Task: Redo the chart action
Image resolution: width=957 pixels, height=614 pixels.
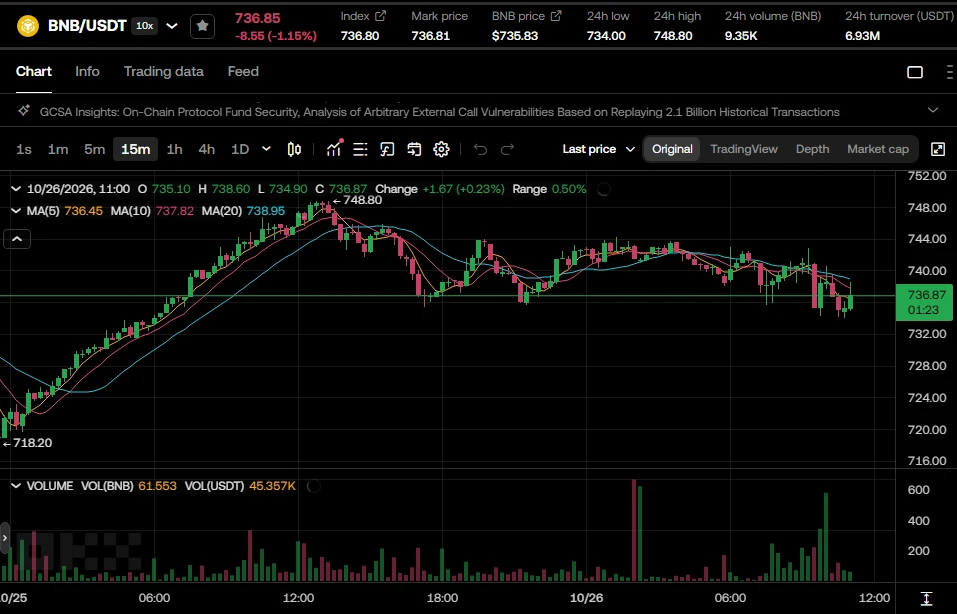Action: pos(507,150)
